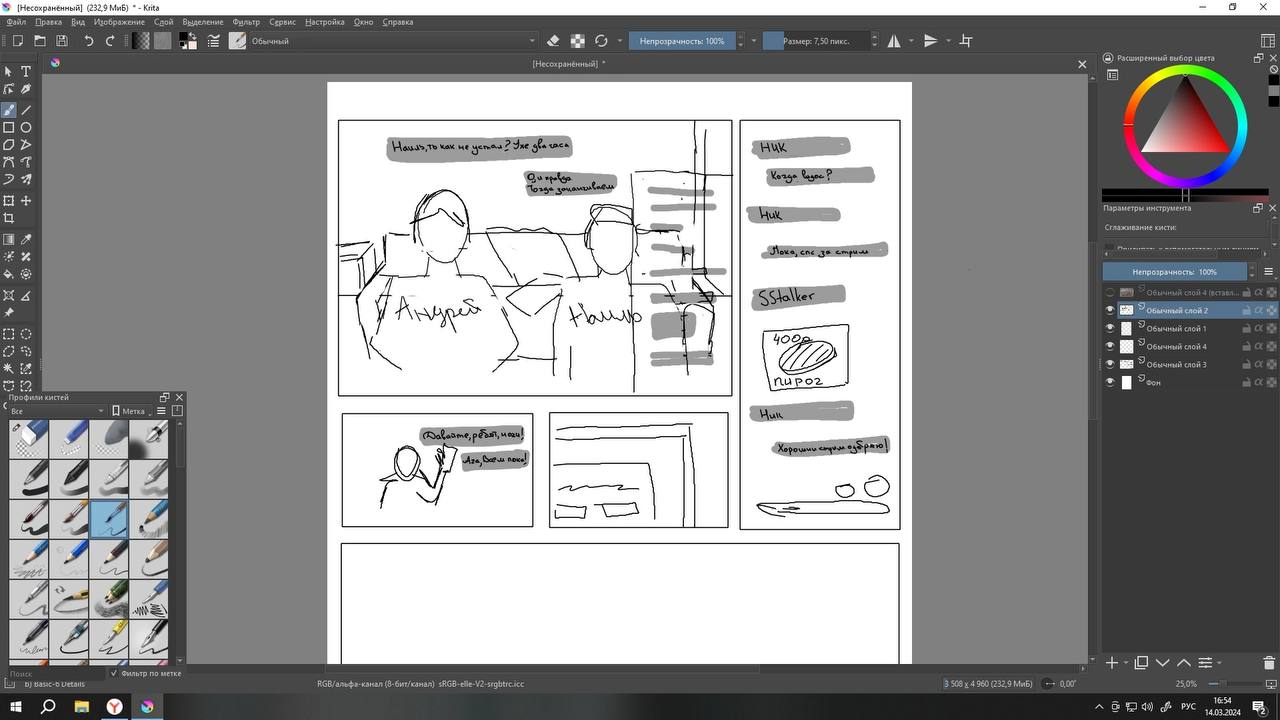Move layer up arrow button
1280x720 pixels.
1184,663
